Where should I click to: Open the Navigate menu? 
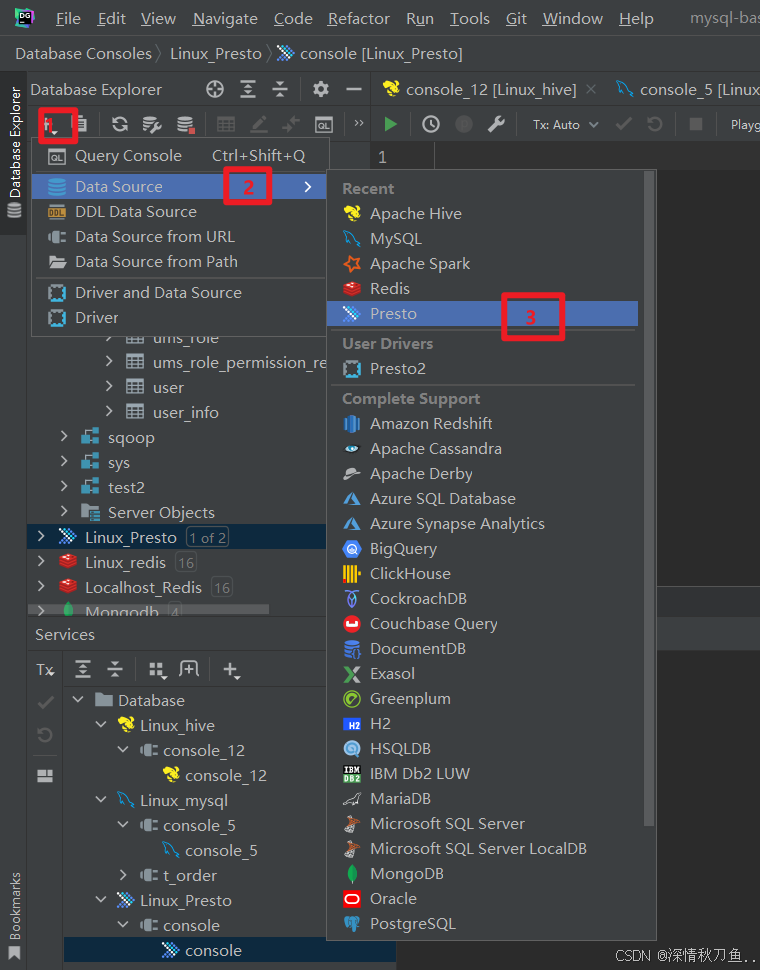[x=225, y=19]
